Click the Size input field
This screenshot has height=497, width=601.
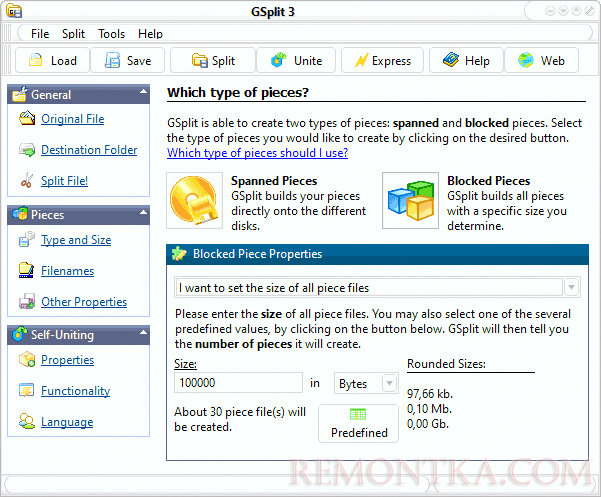click(238, 382)
